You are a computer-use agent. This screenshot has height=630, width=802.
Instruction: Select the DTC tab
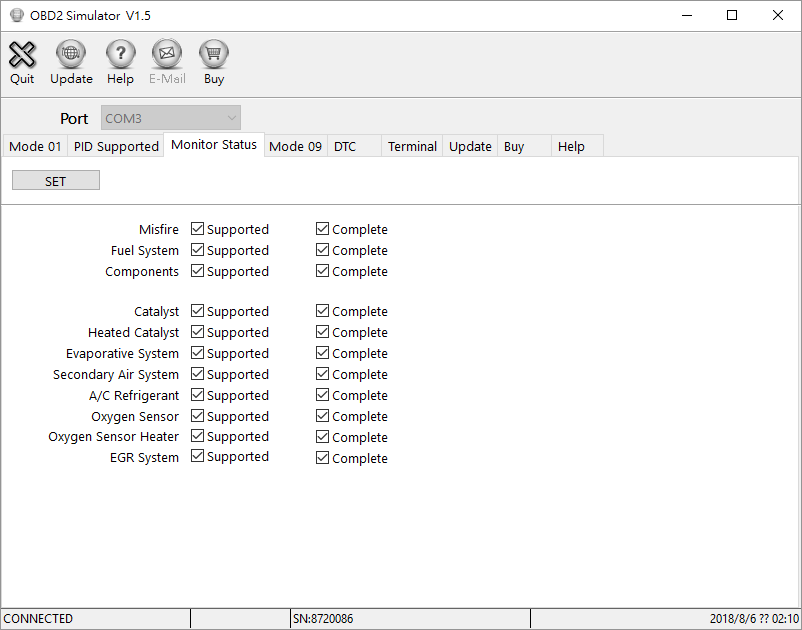click(x=345, y=147)
